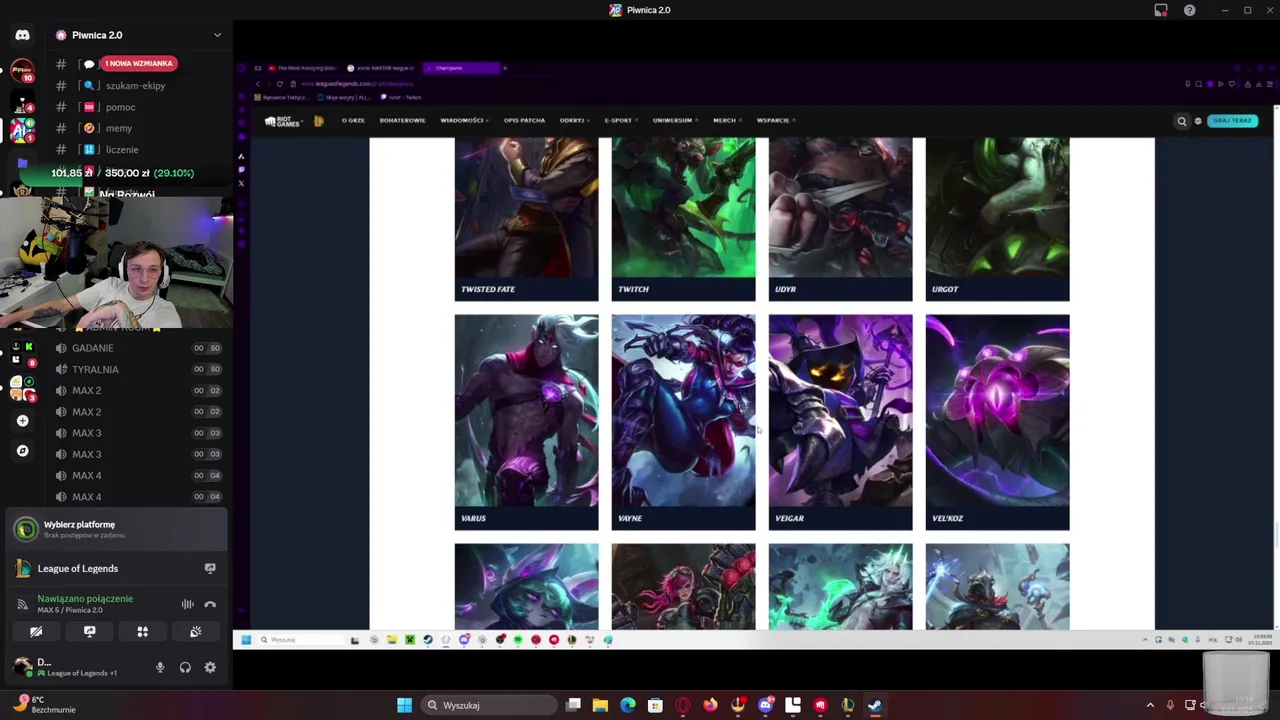
Task: Open Discord direct messages home icon
Action: (22, 35)
